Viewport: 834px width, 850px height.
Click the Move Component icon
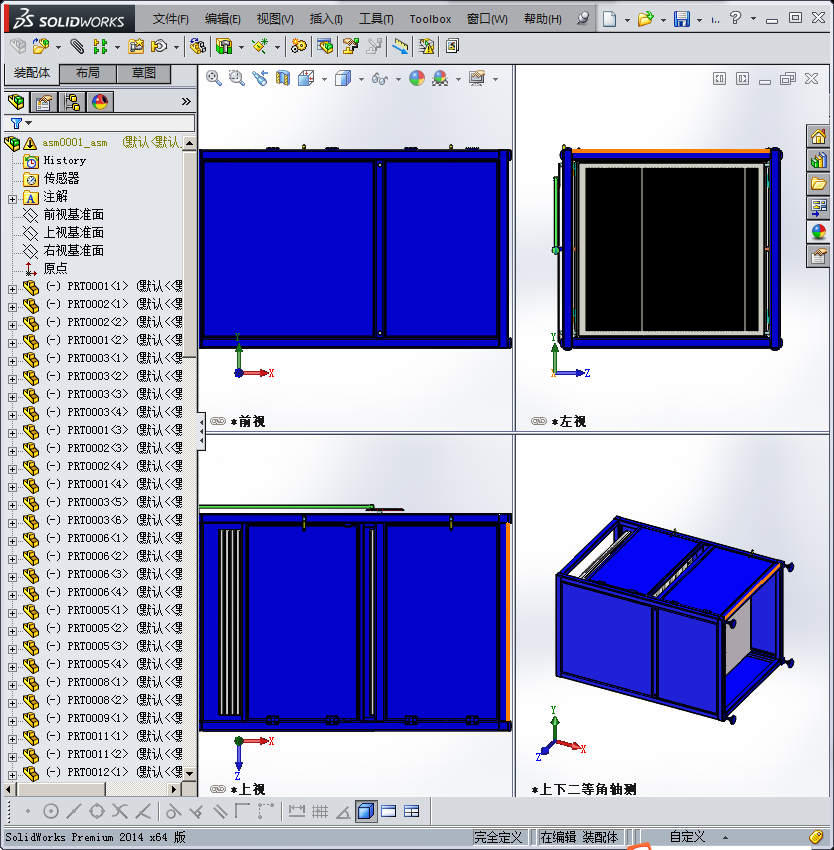159,47
